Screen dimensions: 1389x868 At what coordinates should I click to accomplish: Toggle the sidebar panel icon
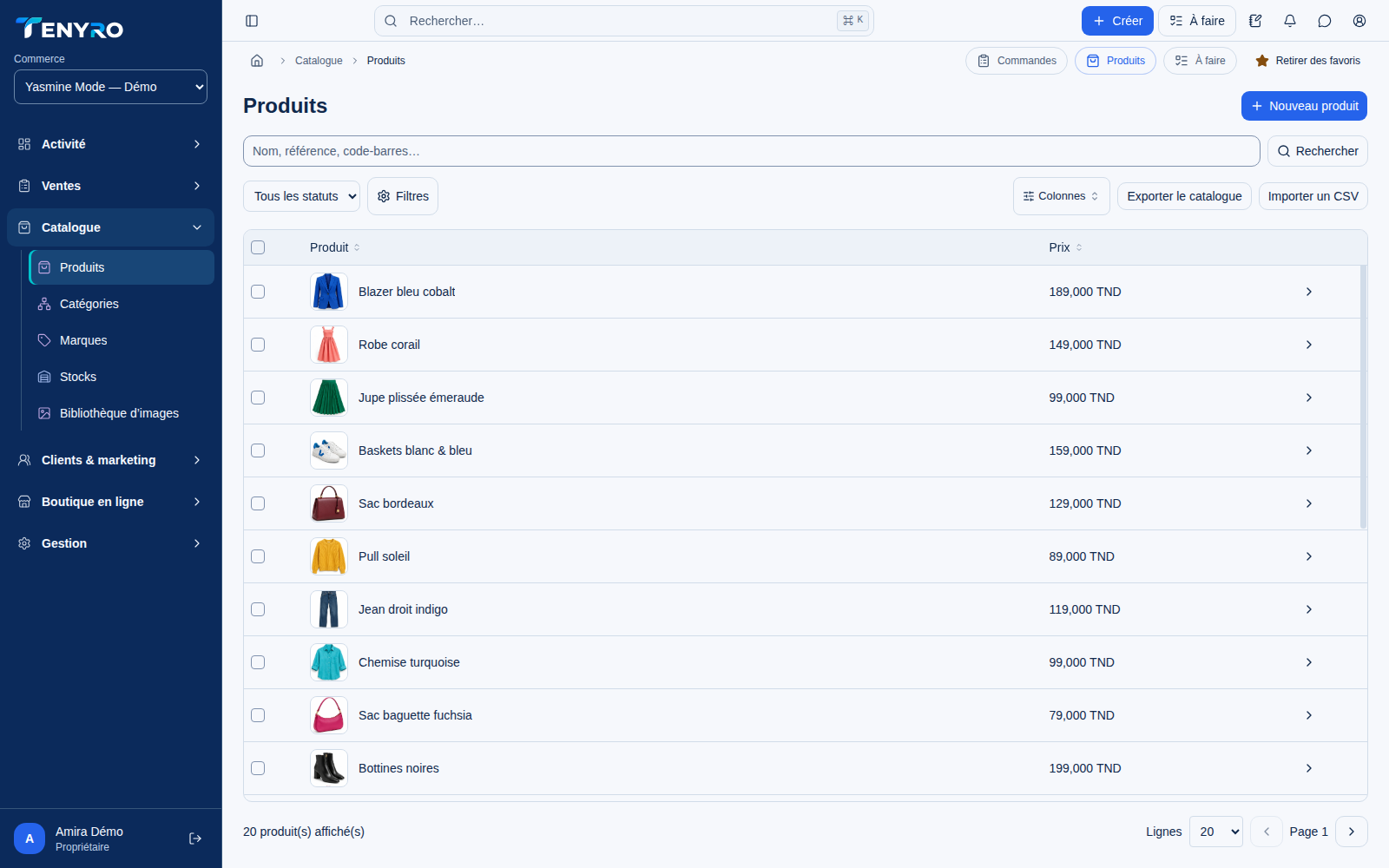coord(252,21)
